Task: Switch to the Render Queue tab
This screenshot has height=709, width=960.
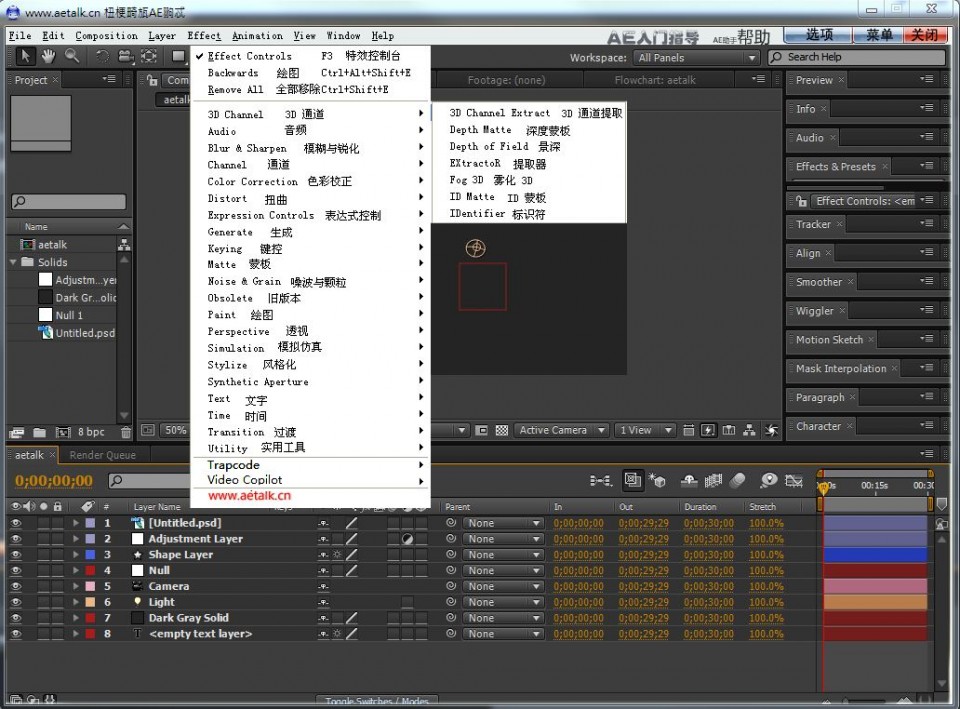Action: tap(102, 455)
